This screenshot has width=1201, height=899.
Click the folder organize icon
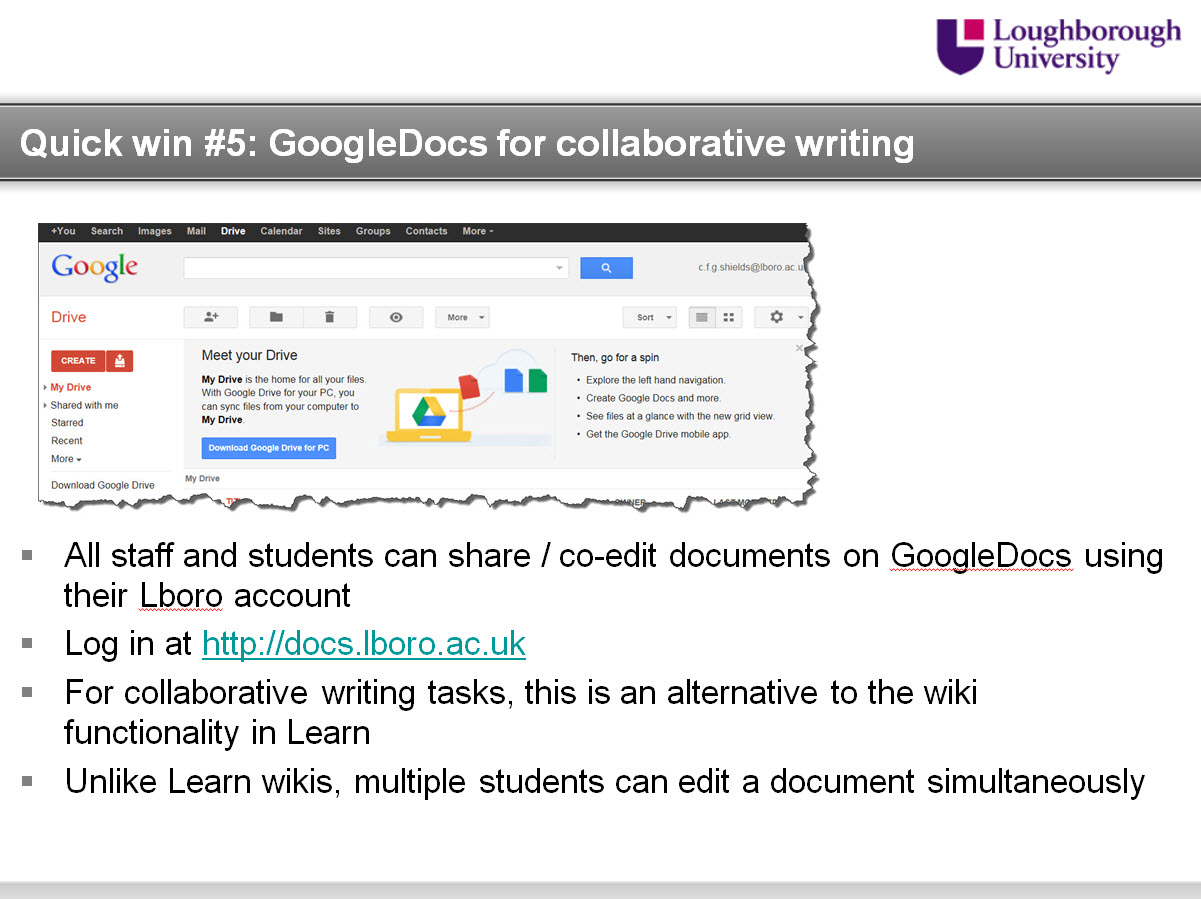pos(276,317)
